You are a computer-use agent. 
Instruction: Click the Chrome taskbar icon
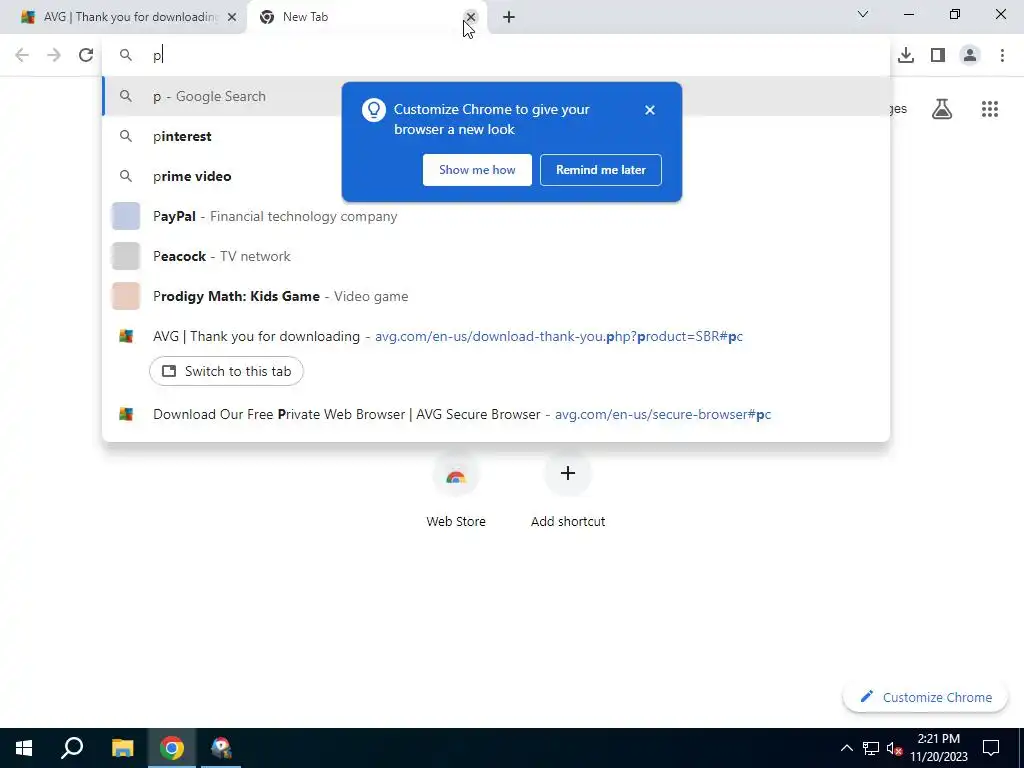pyautogui.click(x=172, y=748)
